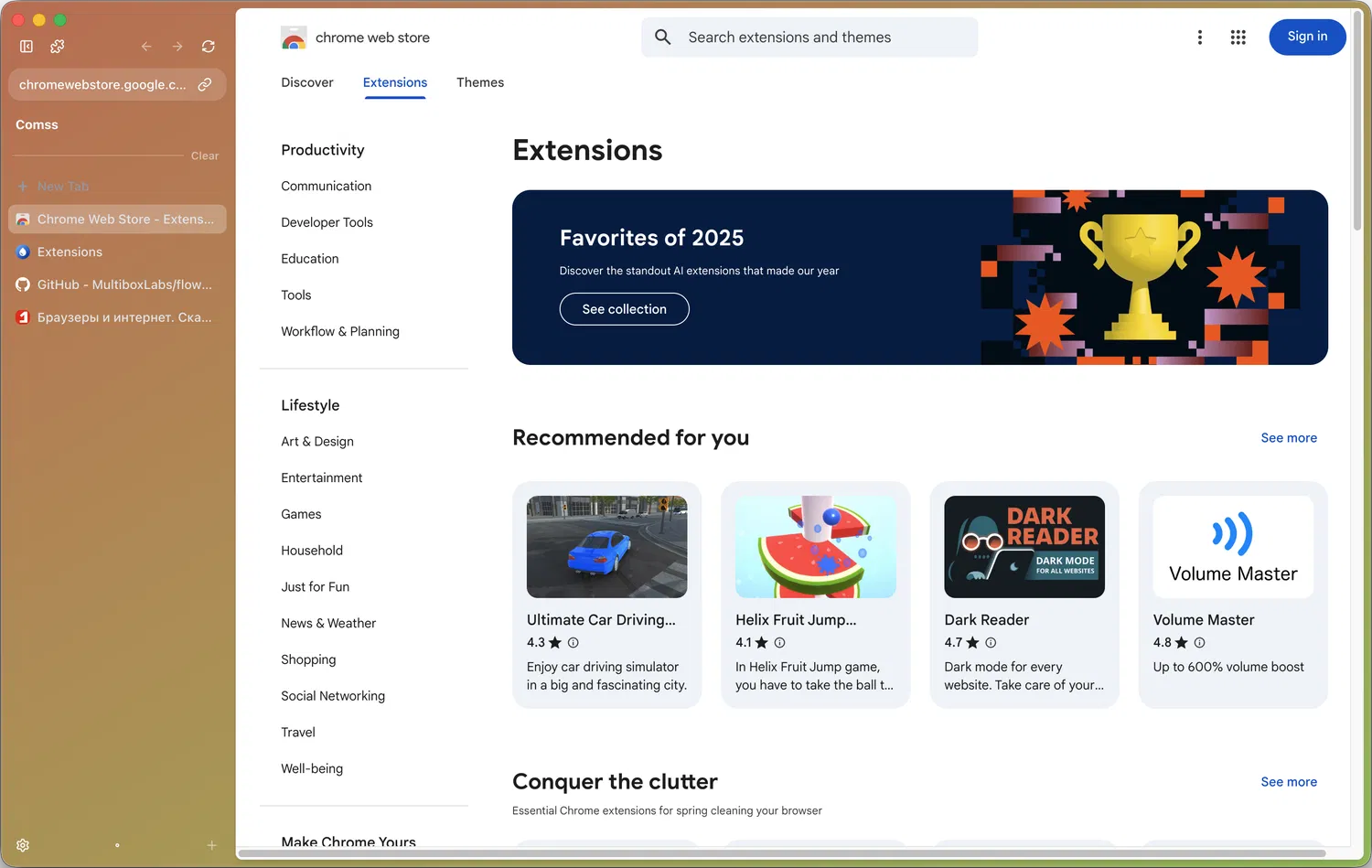
Task: Switch to the Themes tab
Action: pos(480,82)
